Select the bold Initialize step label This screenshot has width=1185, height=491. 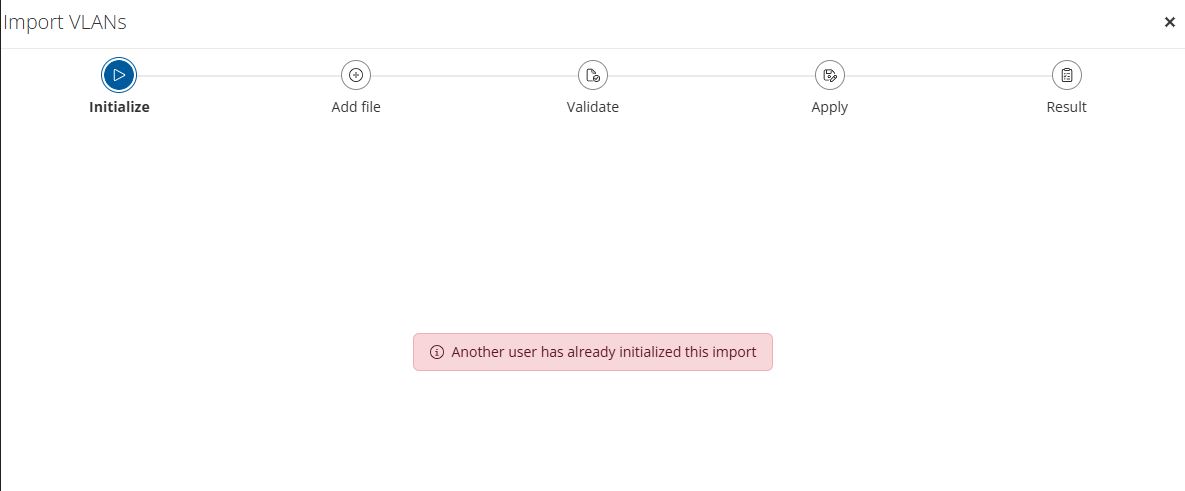[x=119, y=107]
